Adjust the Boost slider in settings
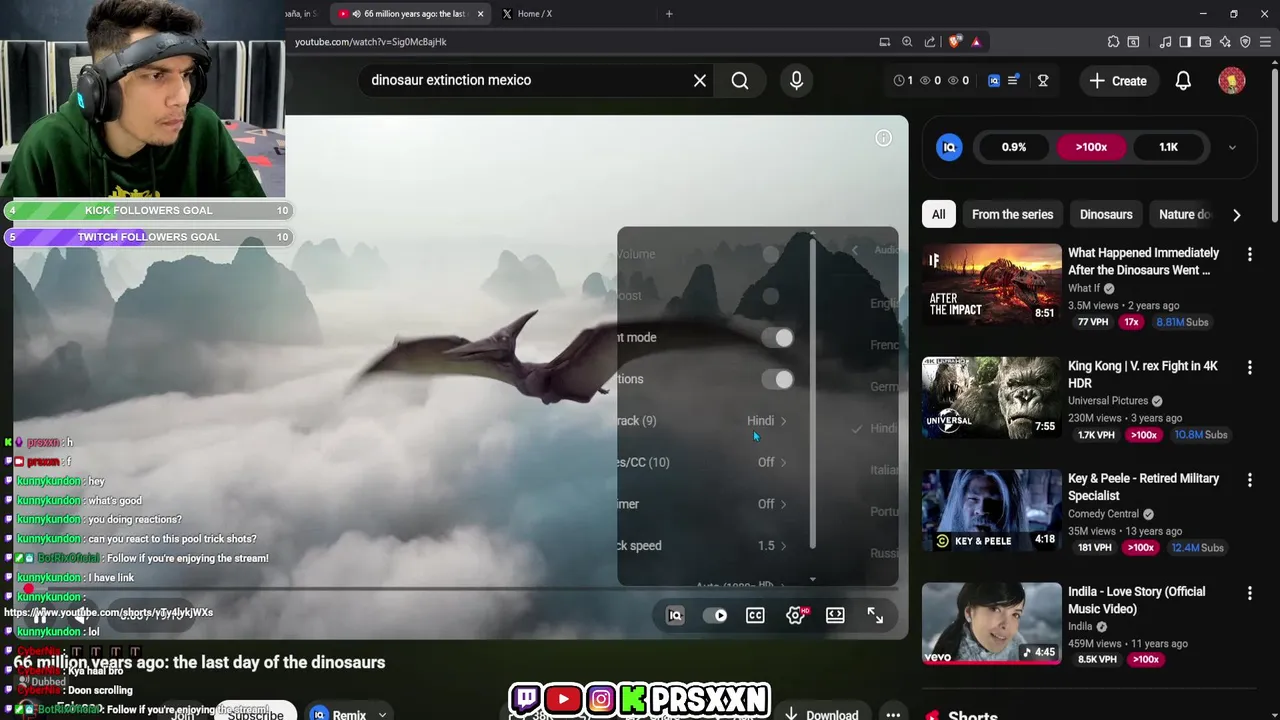The width and height of the screenshot is (1280, 720). (x=771, y=296)
